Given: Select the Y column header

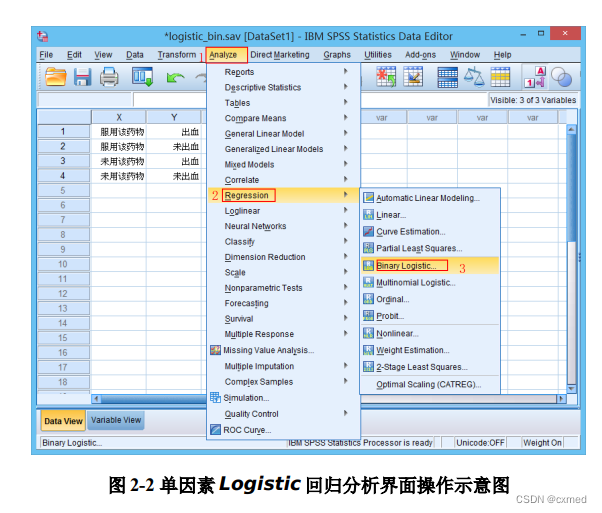Looking at the screenshot, I should (x=174, y=117).
